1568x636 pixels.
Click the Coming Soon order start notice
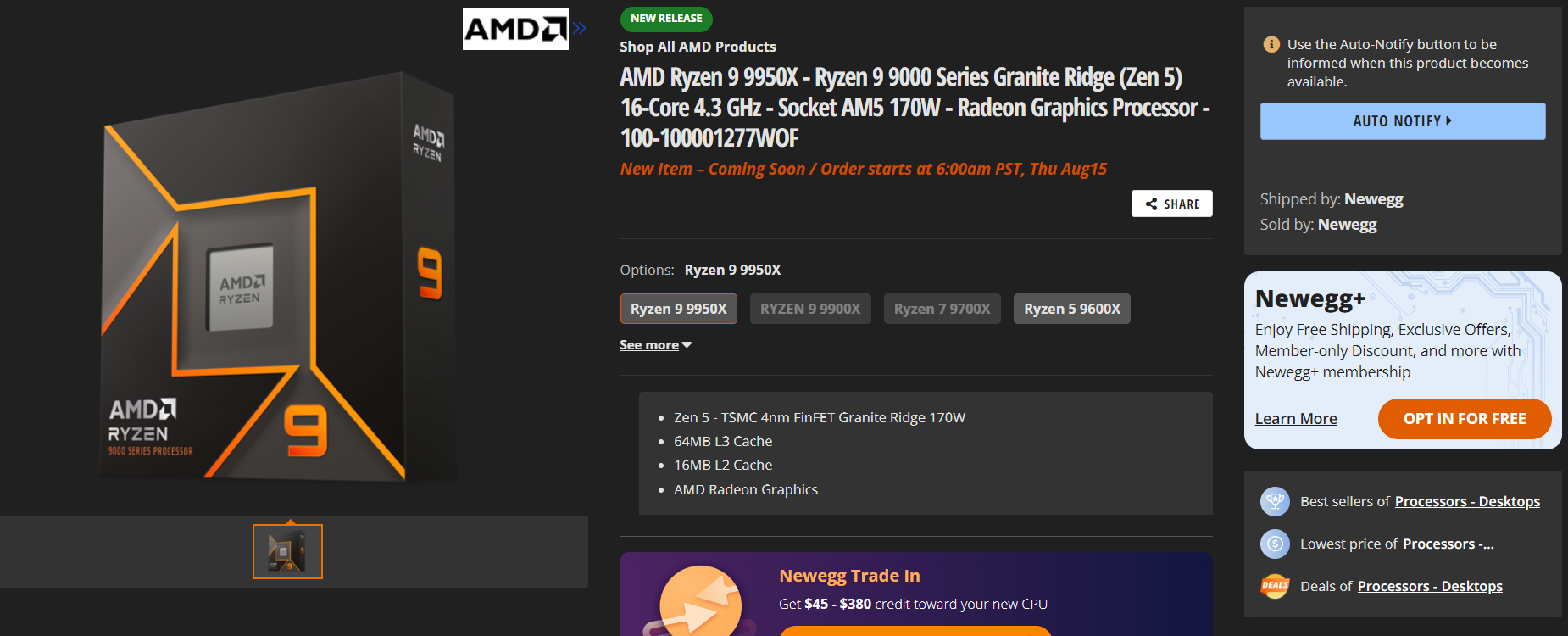(x=863, y=169)
